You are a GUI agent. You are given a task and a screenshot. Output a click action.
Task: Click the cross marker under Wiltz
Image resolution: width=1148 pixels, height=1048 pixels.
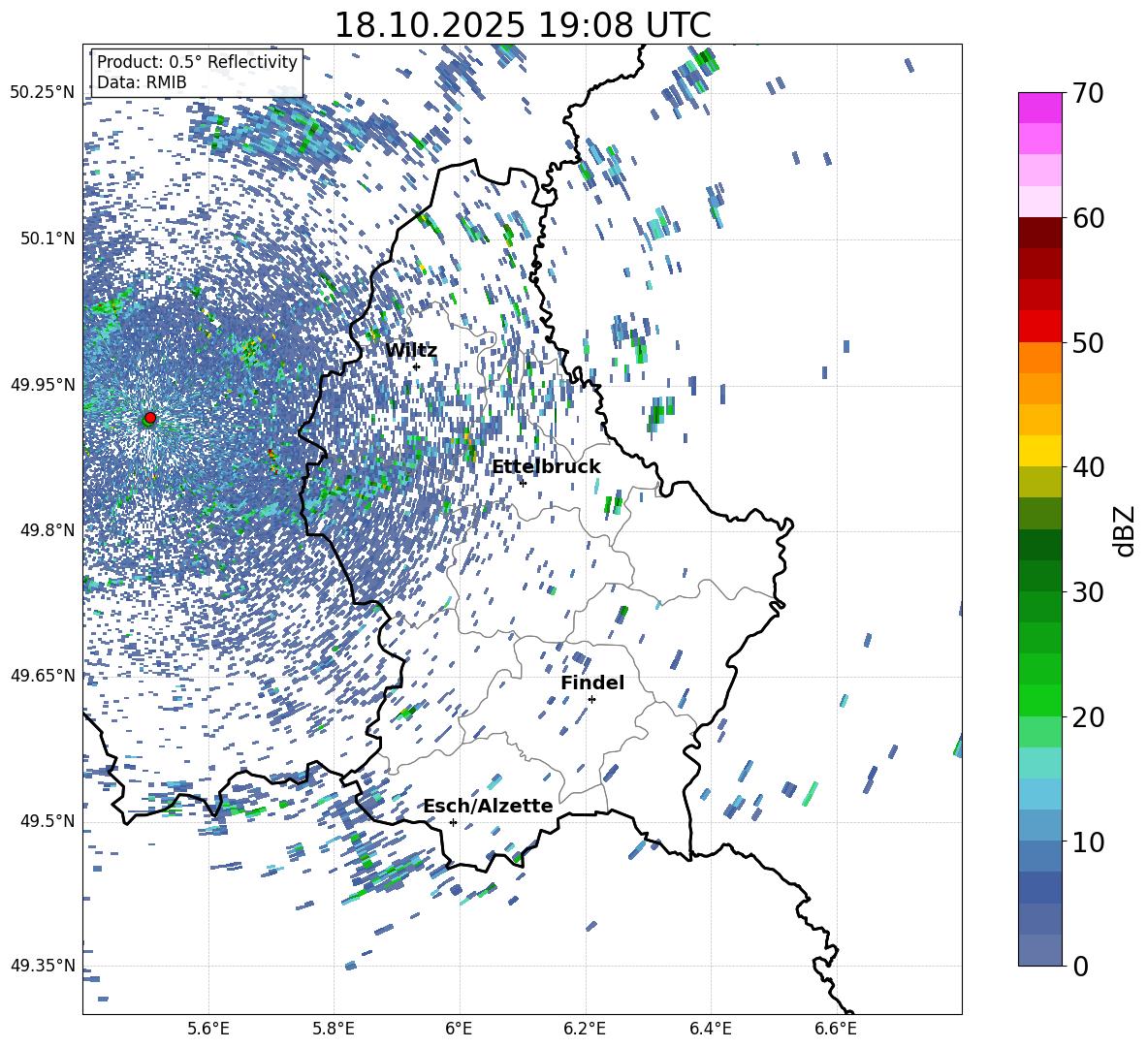pos(416,366)
